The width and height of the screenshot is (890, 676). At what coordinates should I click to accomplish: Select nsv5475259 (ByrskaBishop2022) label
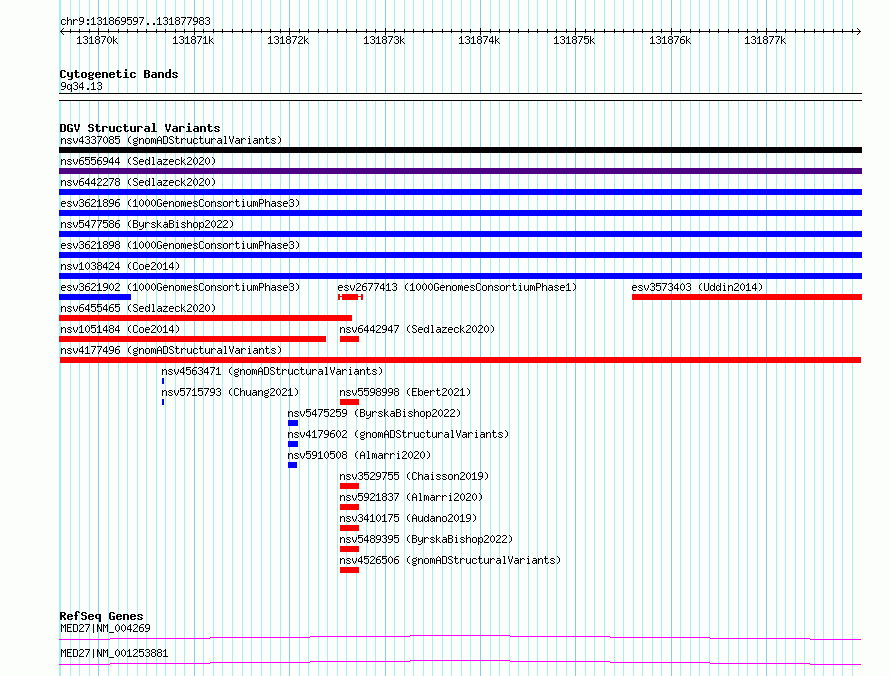(374, 413)
